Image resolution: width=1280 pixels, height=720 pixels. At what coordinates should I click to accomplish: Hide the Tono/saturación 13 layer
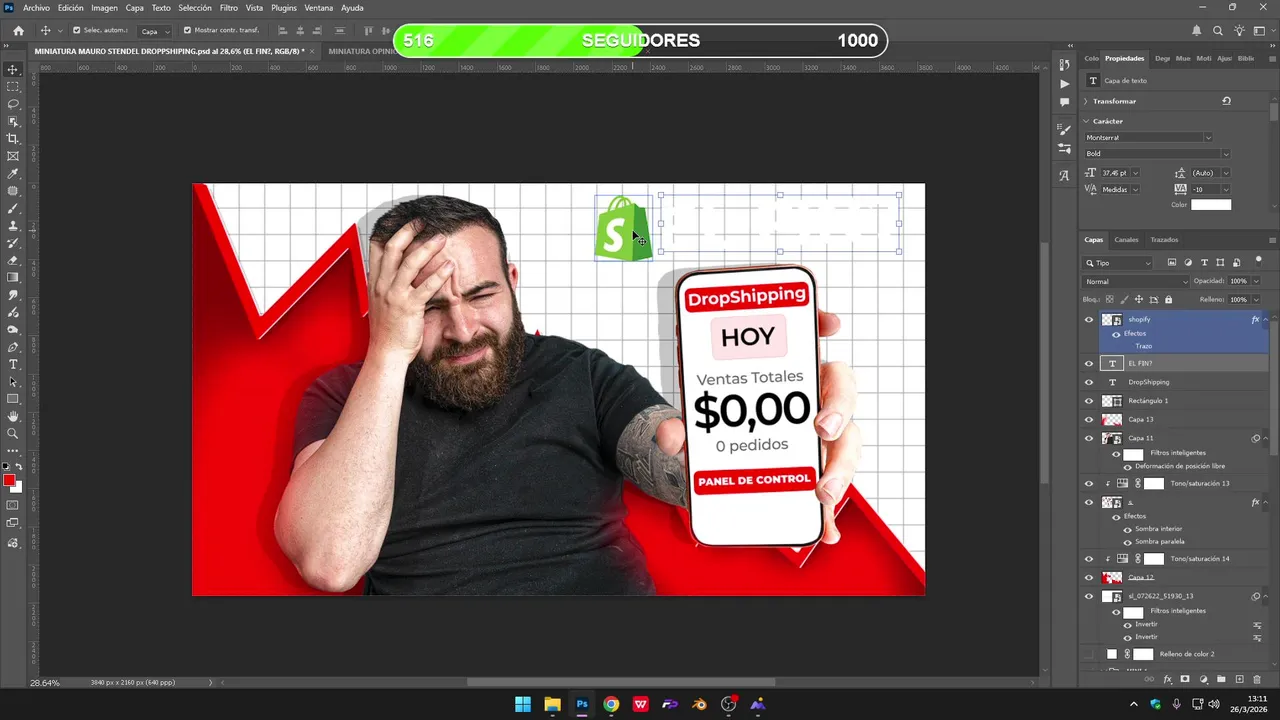[1089, 483]
